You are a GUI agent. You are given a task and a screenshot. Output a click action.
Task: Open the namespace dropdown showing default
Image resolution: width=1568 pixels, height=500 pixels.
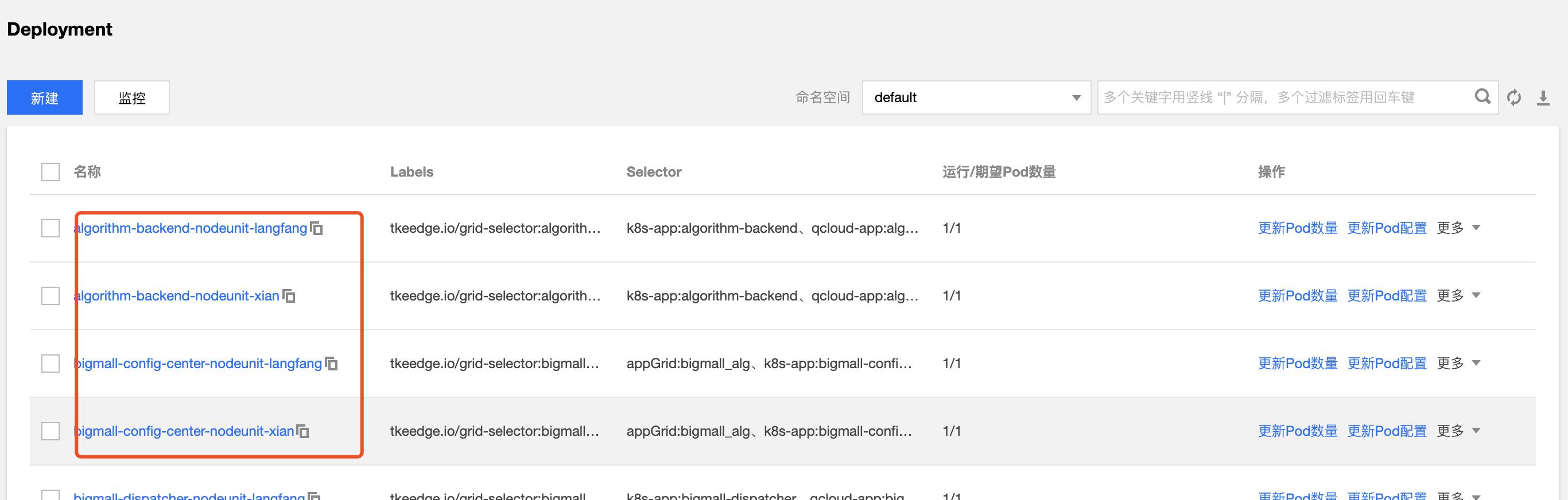point(976,97)
